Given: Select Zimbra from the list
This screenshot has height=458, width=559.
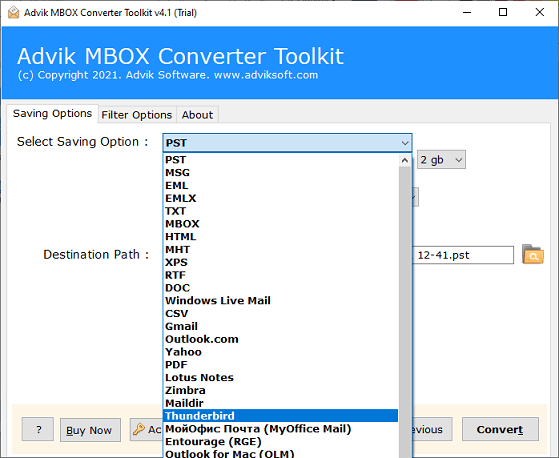Looking at the screenshot, I should point(281,390).
